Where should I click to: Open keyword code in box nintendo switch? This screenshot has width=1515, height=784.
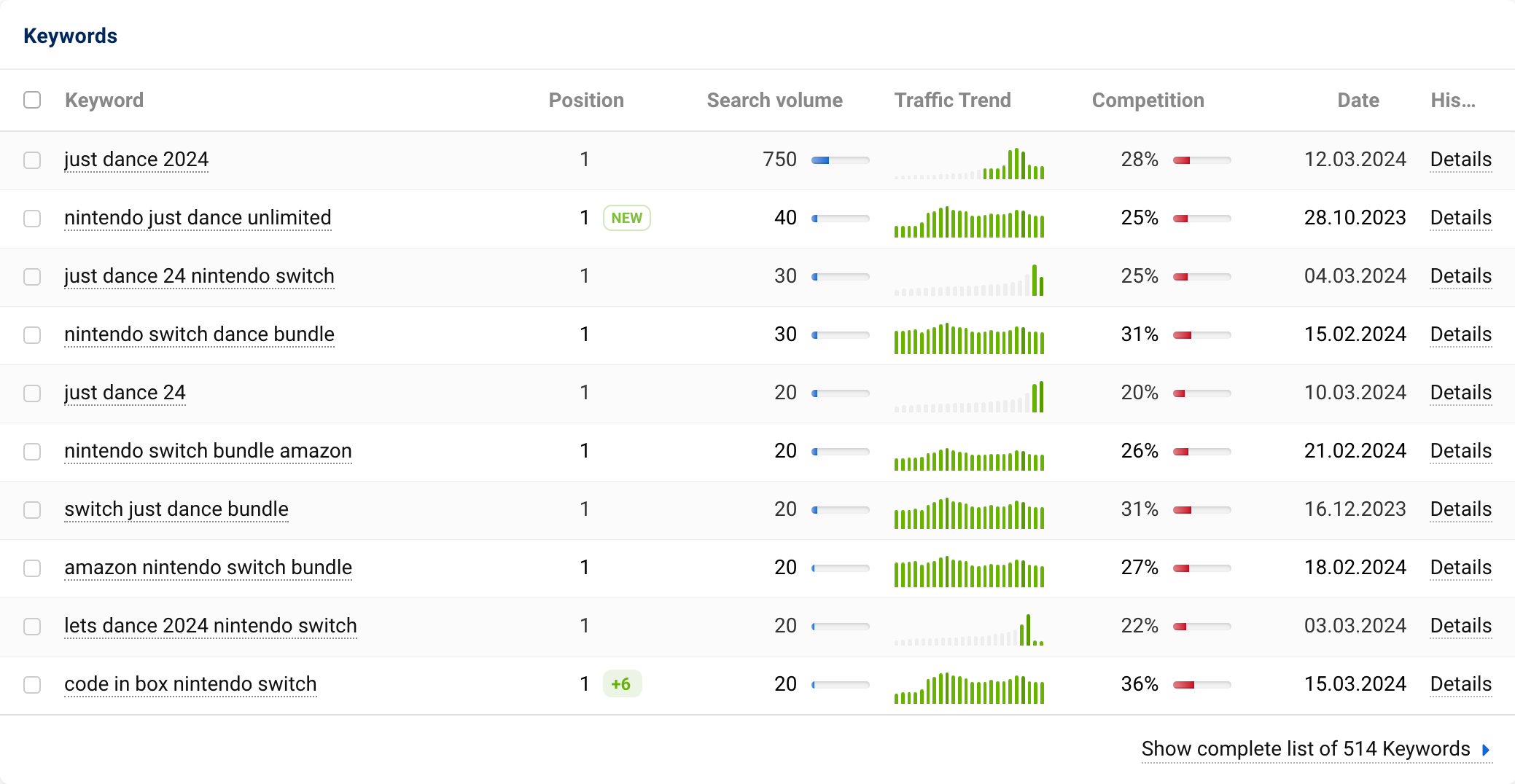190,684
